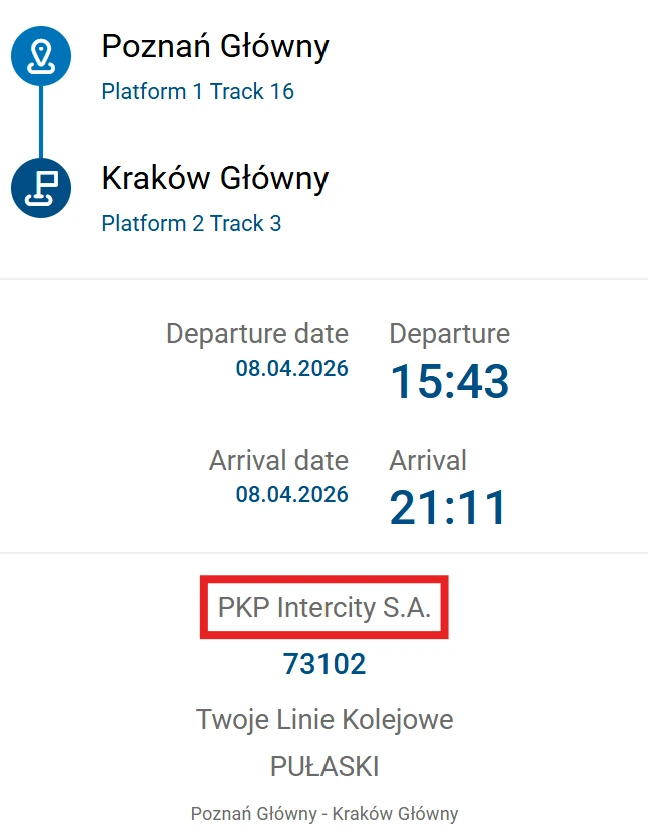The image size is (648, 840).
Task: Select the Kraków Główny station heading
Action: (215, 179)
